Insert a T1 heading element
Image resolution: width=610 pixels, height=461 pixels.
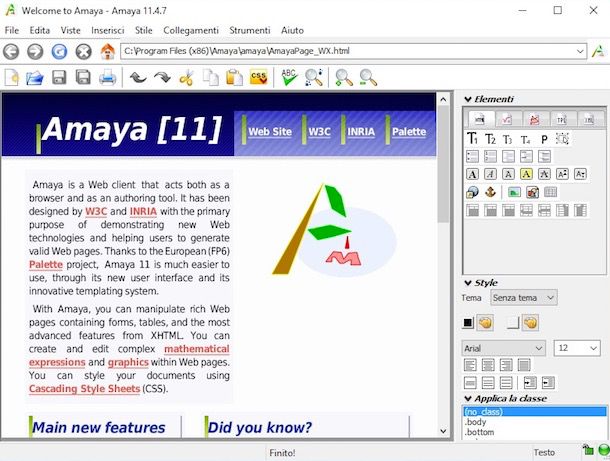tap(472, 138)
